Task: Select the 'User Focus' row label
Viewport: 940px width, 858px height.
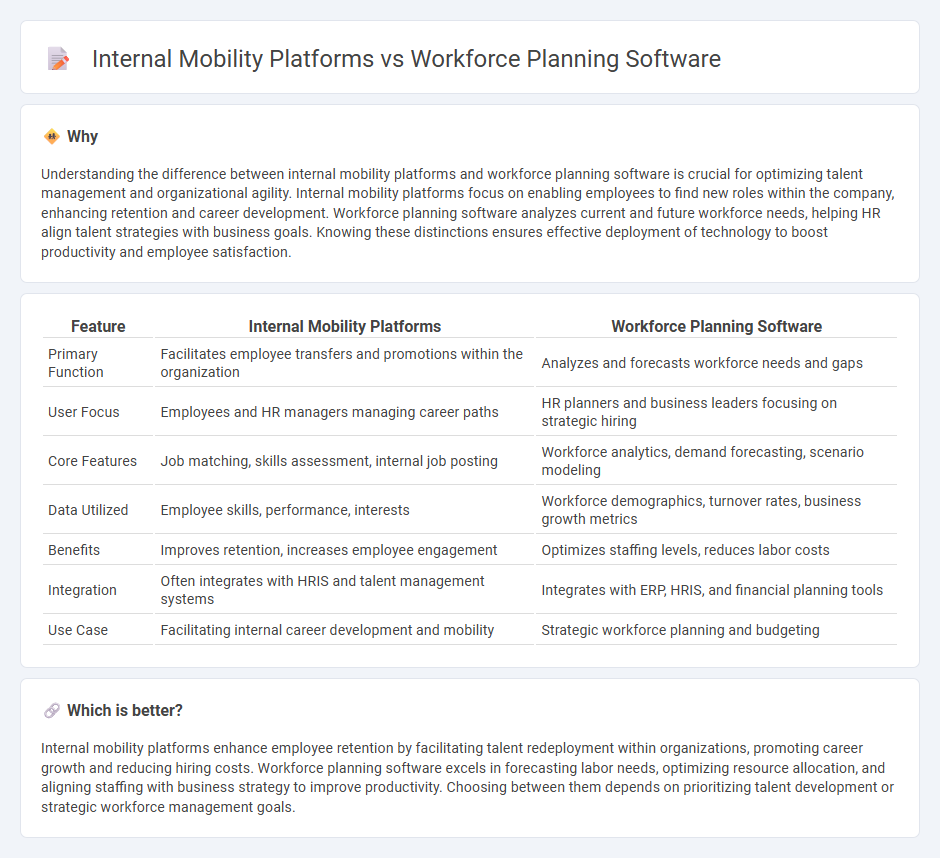Action: coord(84,412)
